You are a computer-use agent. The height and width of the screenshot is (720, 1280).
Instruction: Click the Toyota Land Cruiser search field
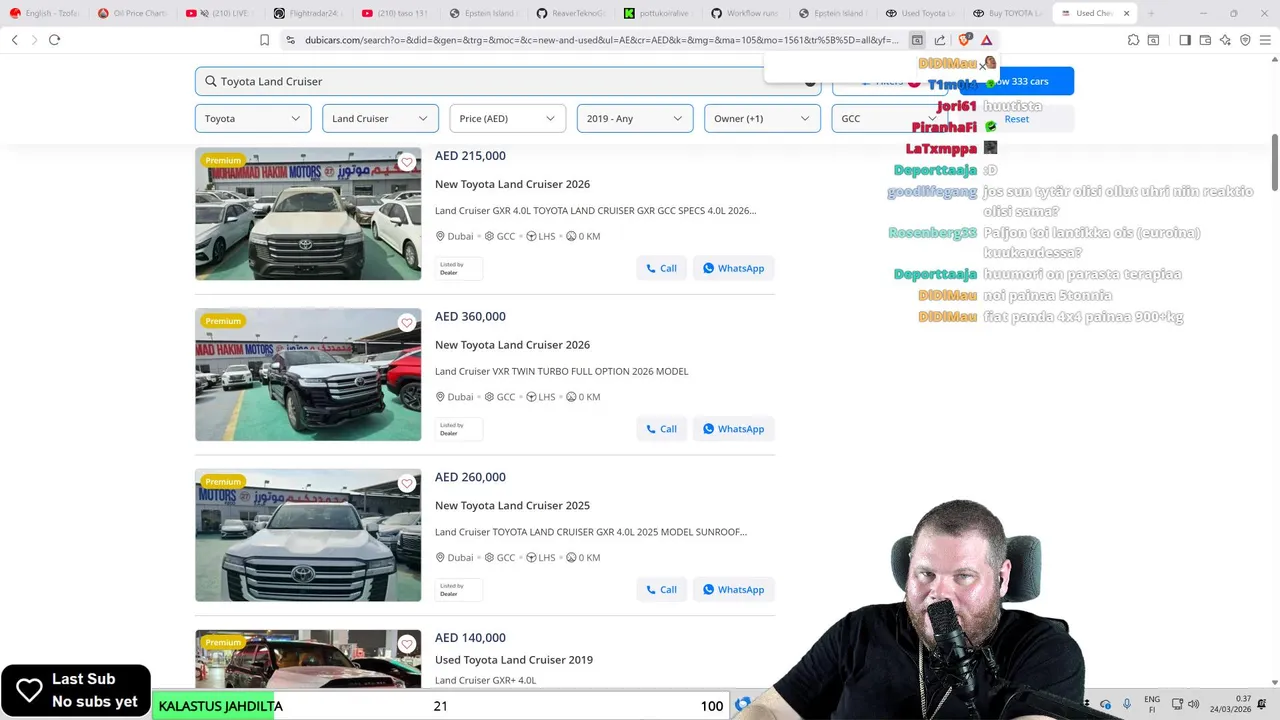coord(508,81)
